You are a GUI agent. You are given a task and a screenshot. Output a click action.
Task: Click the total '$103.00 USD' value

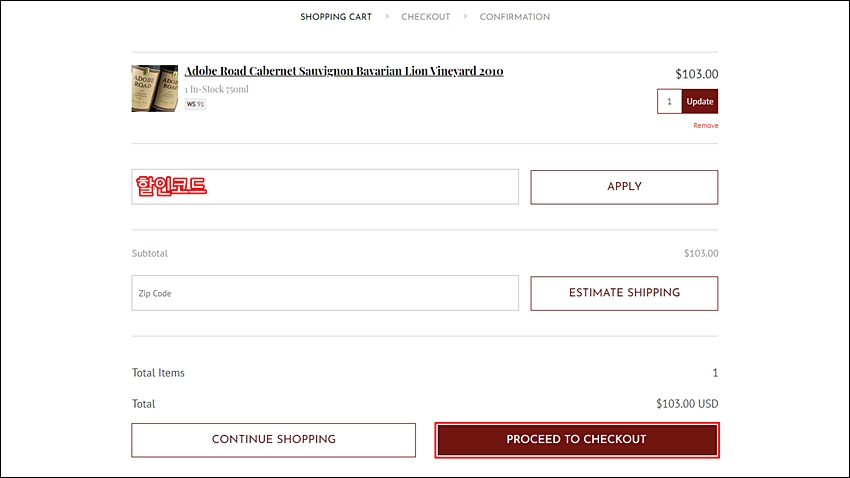pos(687,404)
